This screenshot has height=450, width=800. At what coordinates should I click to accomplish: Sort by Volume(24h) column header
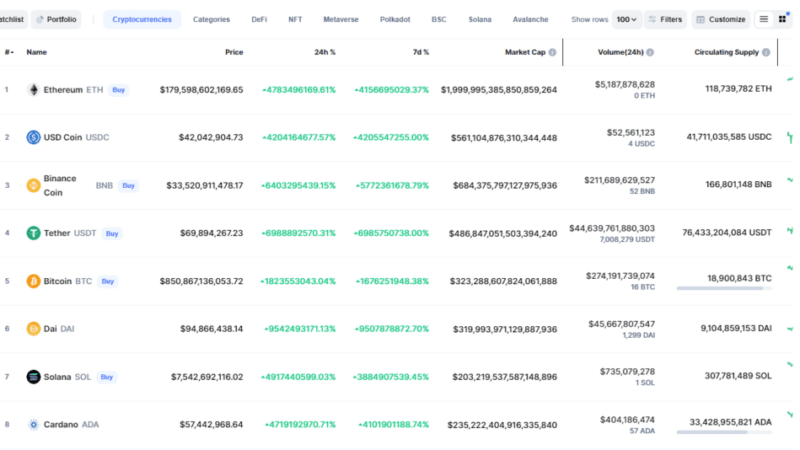621,52
